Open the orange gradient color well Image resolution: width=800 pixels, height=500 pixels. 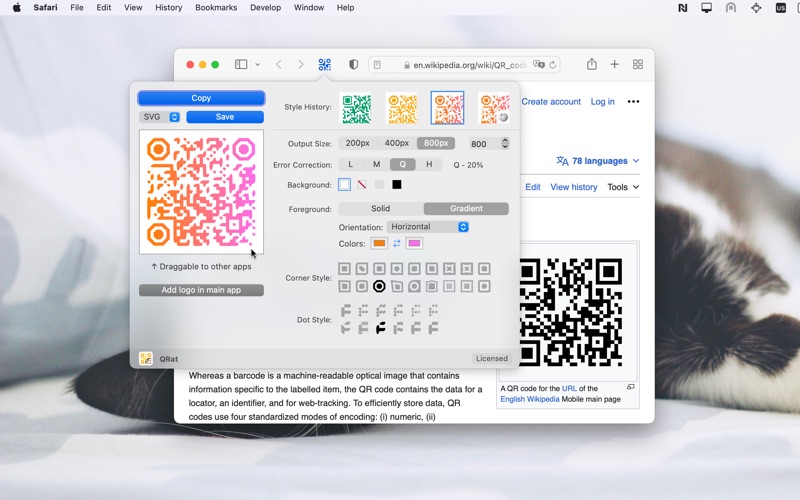379,243
